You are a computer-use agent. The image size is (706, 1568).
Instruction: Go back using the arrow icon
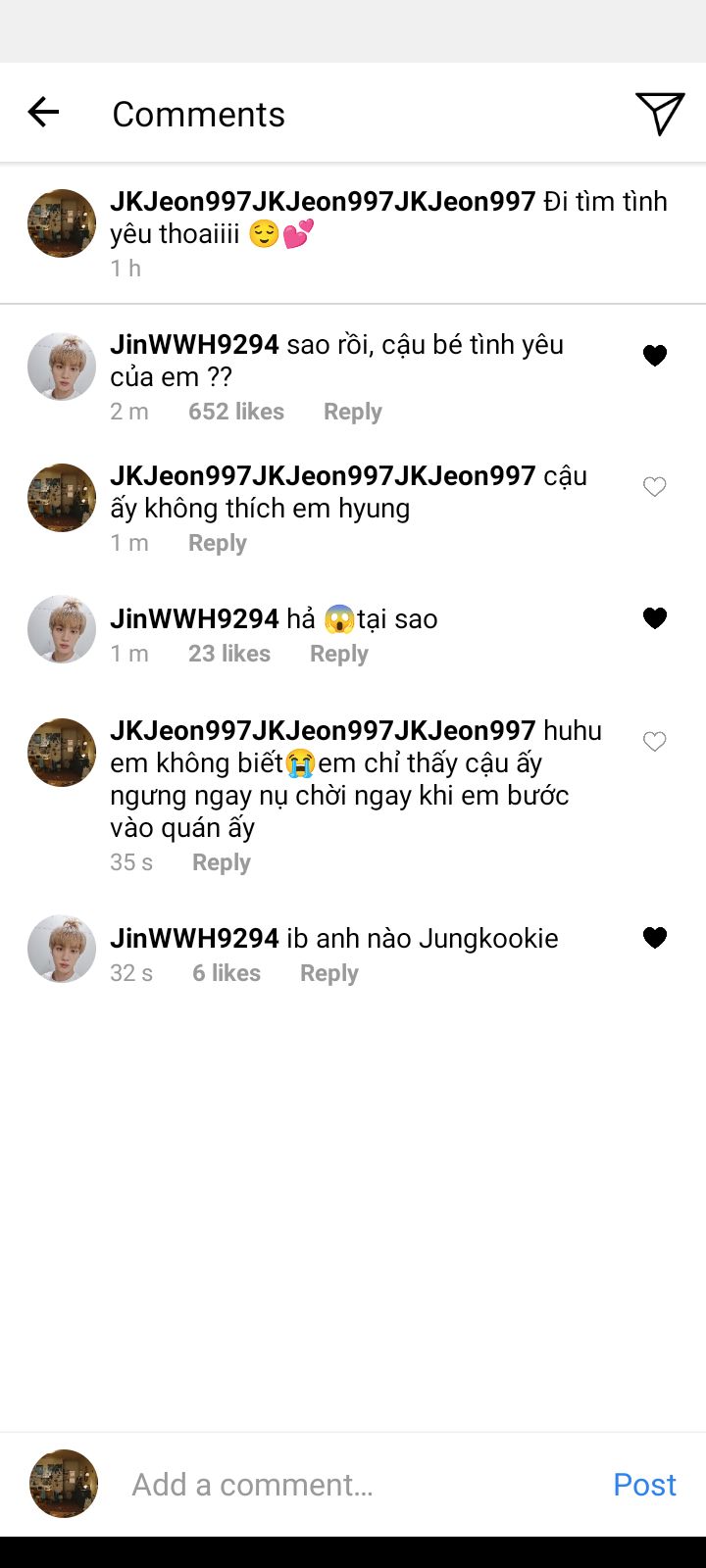[x=43, y=113]
